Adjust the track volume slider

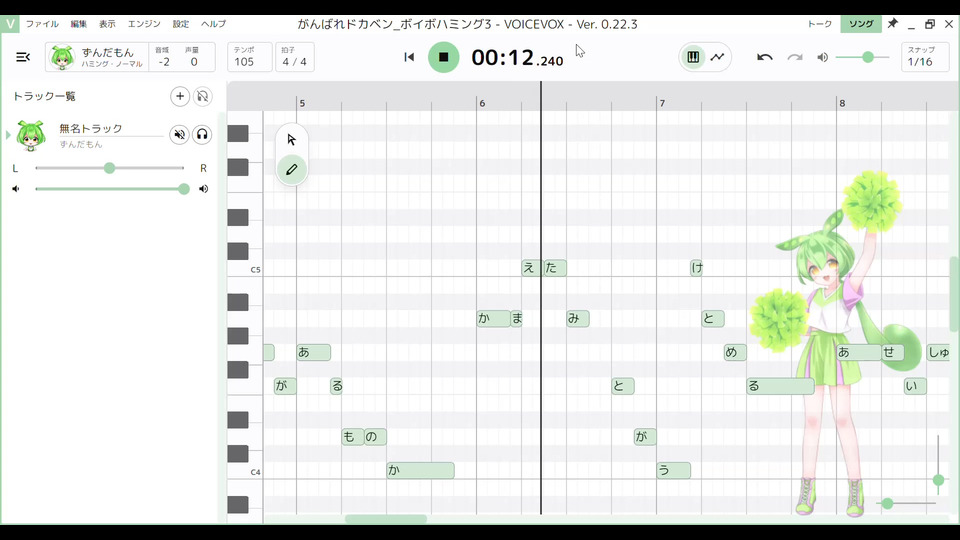click(110, 189)
